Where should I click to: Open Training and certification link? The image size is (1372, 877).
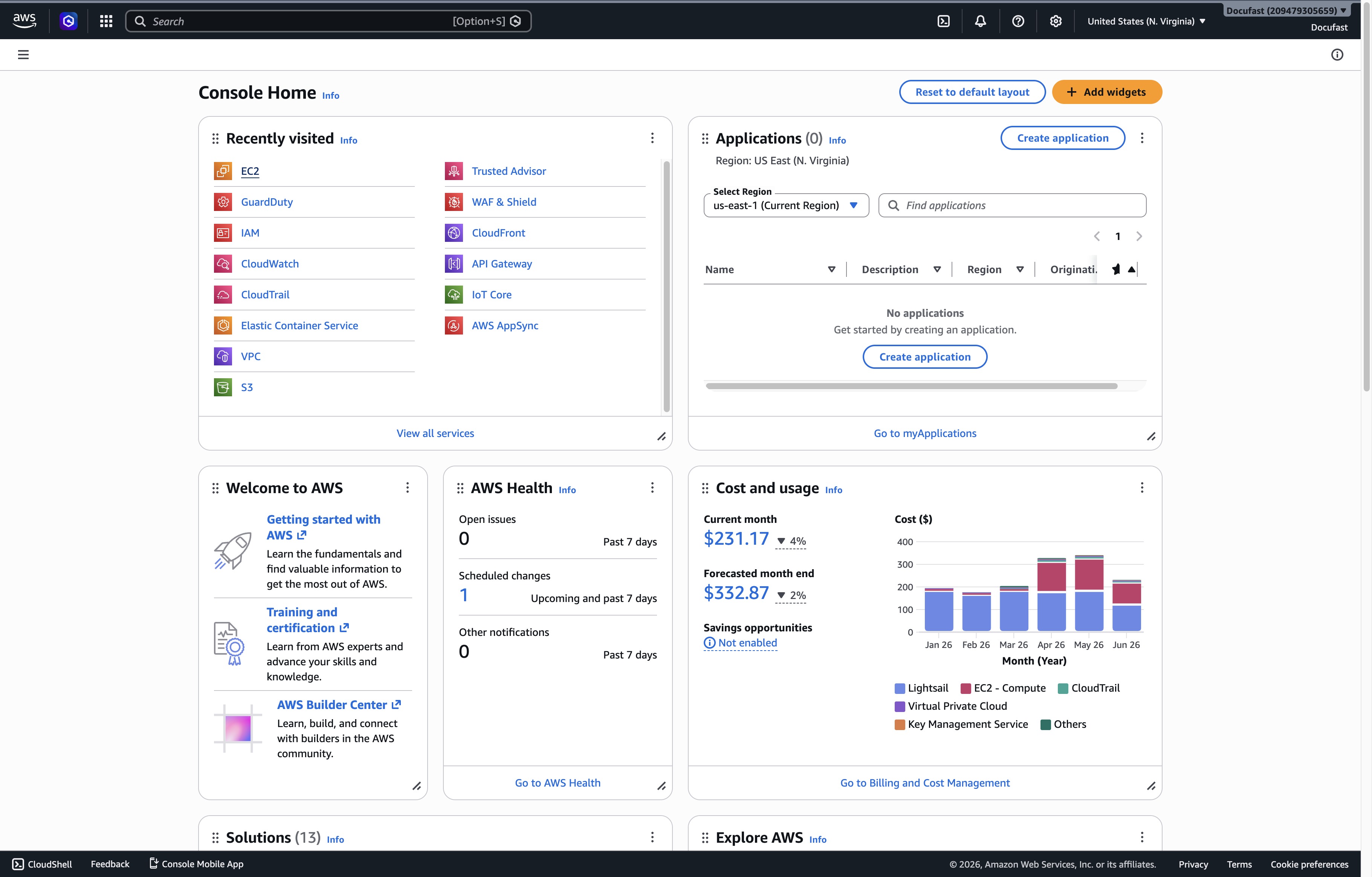308,620
